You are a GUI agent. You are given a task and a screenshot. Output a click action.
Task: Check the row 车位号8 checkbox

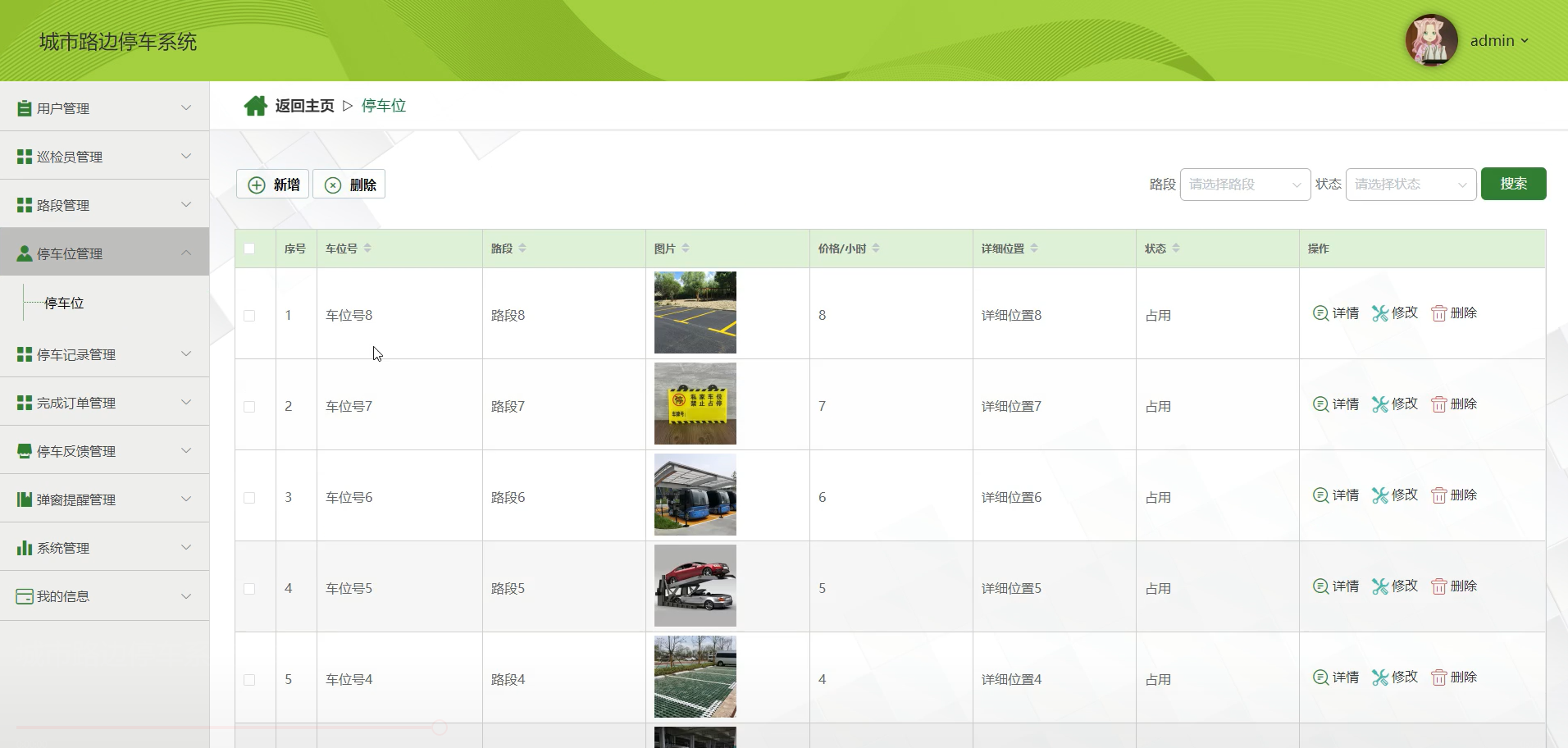click(x=249, y=316)
